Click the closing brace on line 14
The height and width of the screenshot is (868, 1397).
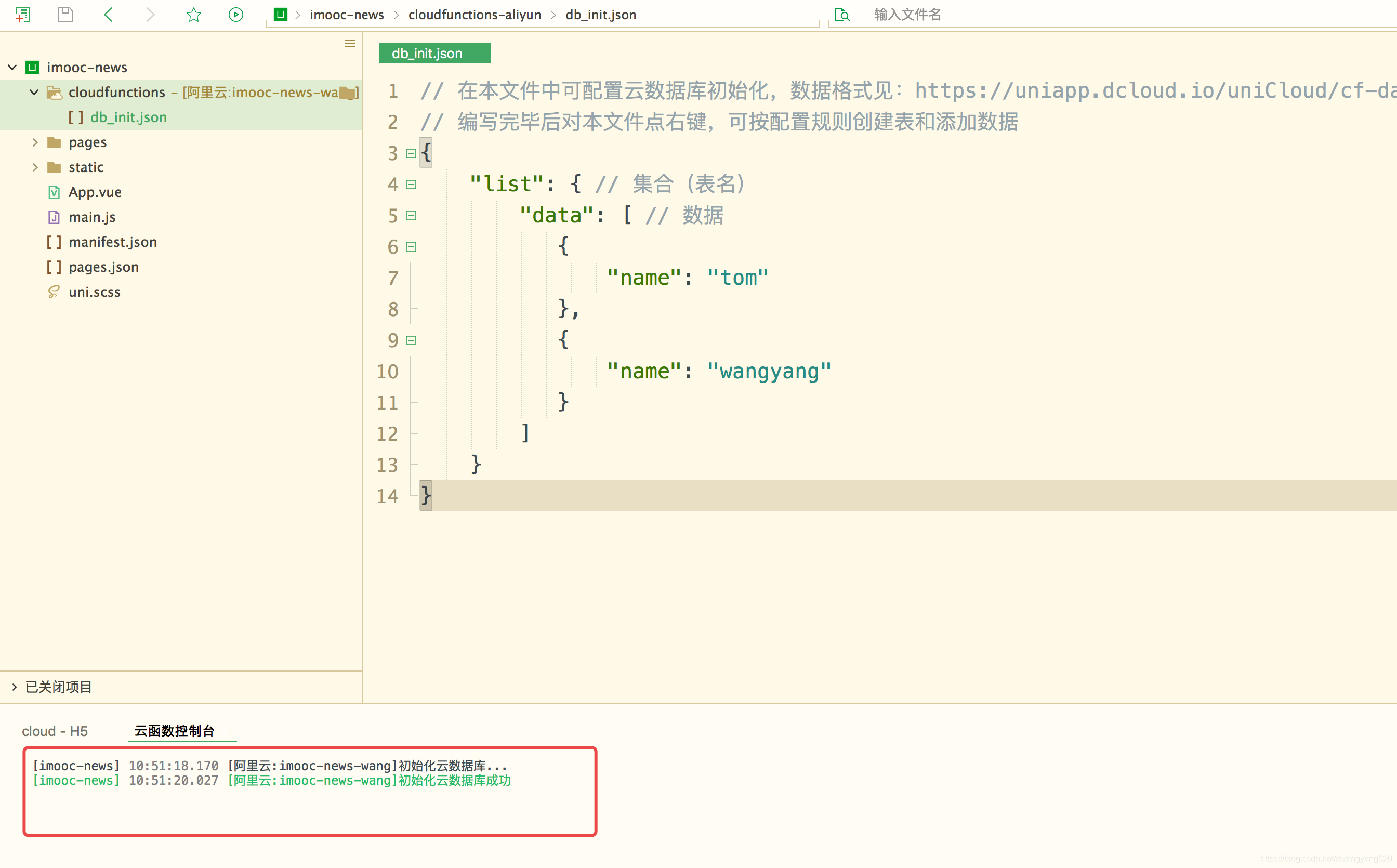pyautogui.click(x=426, y=495)
